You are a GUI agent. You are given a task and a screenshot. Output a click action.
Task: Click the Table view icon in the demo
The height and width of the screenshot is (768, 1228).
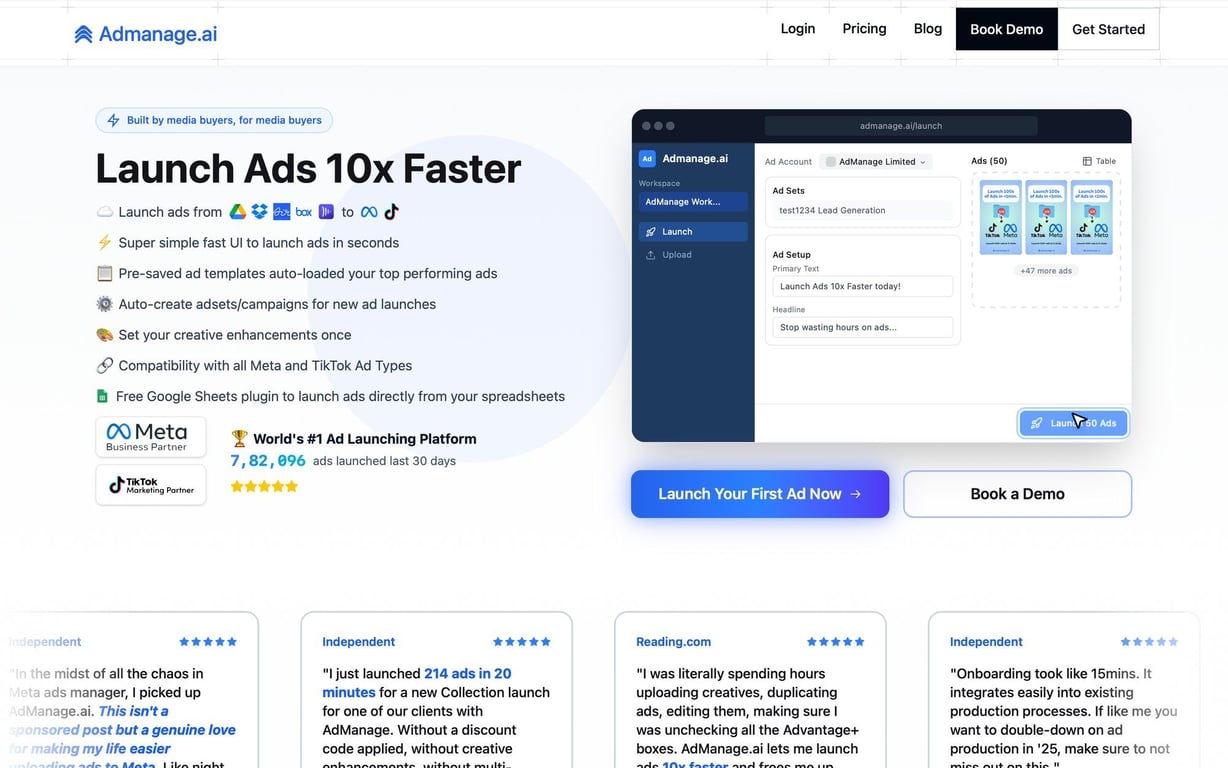click(1088, 161)
